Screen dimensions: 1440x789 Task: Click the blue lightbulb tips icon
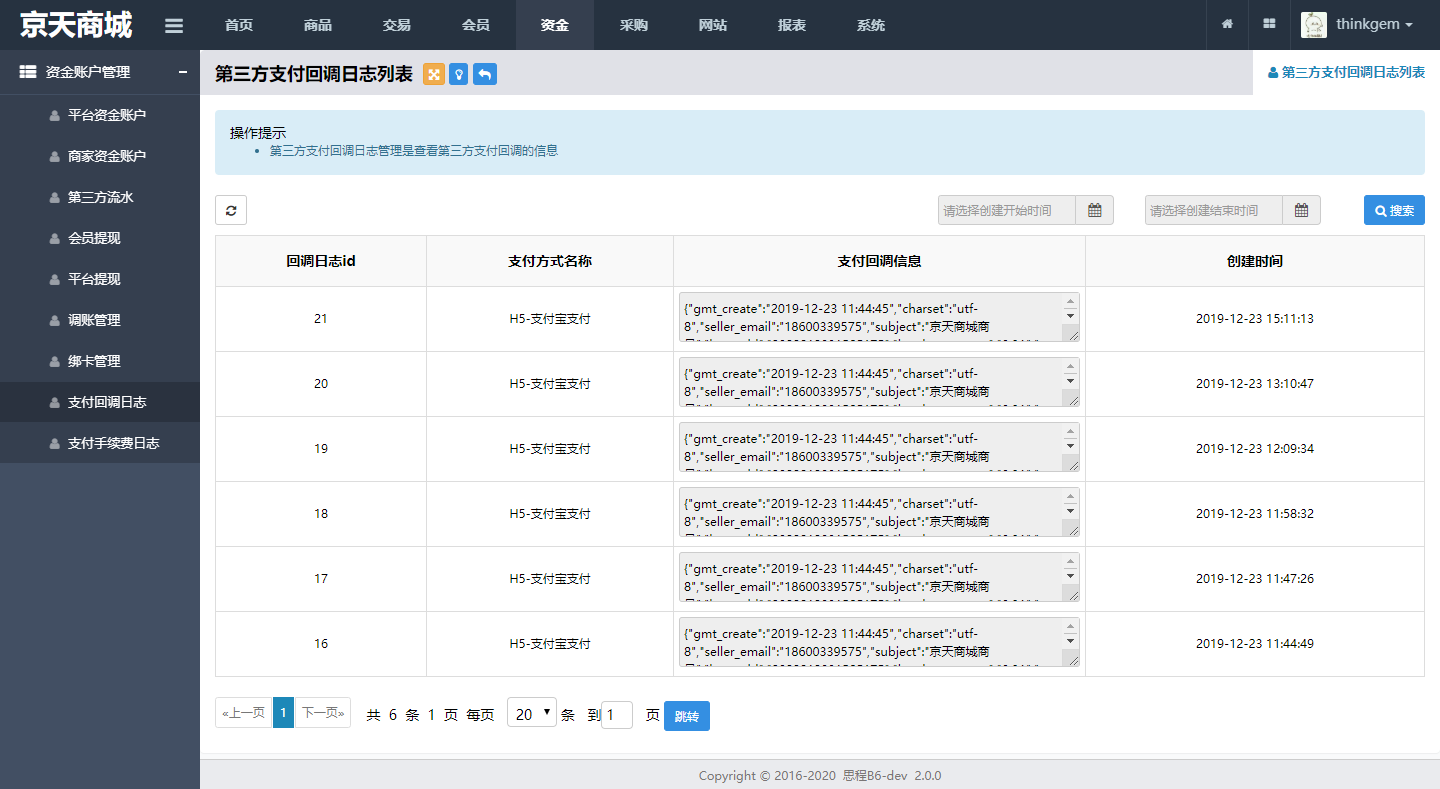(458, 74)
